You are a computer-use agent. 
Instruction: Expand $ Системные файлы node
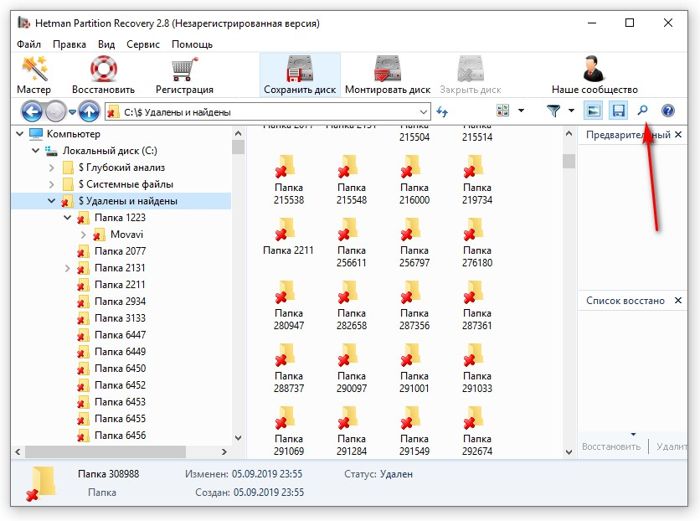(x=51, y=184)
